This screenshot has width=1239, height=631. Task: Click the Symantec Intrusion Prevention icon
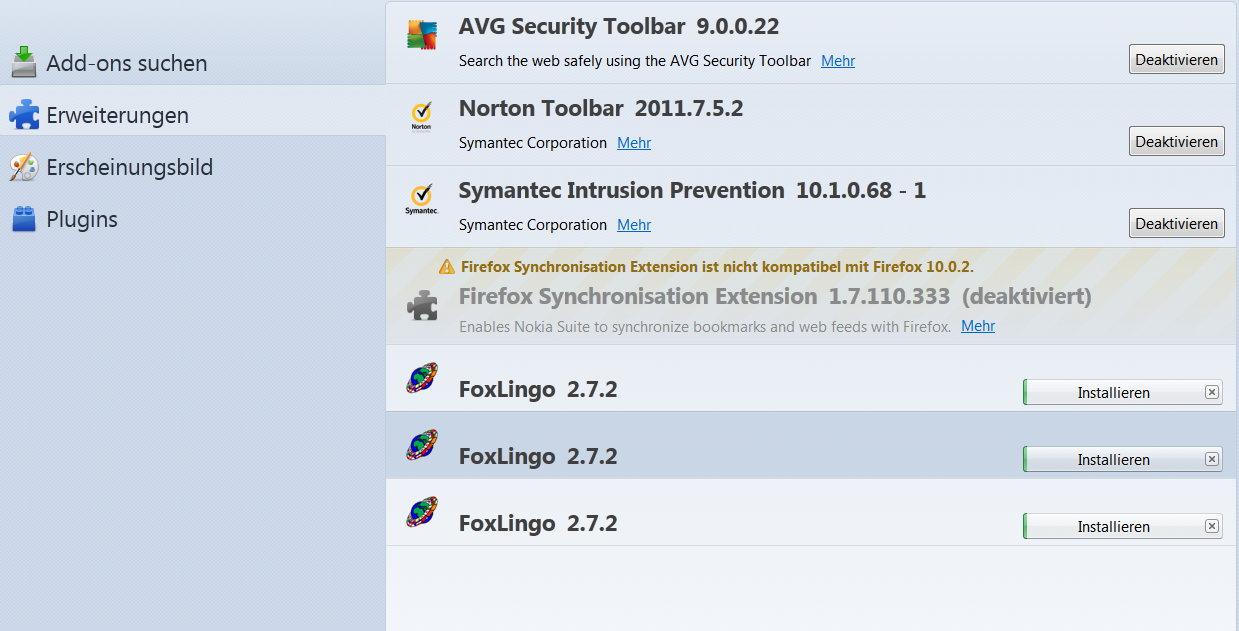tap(422, 198)
